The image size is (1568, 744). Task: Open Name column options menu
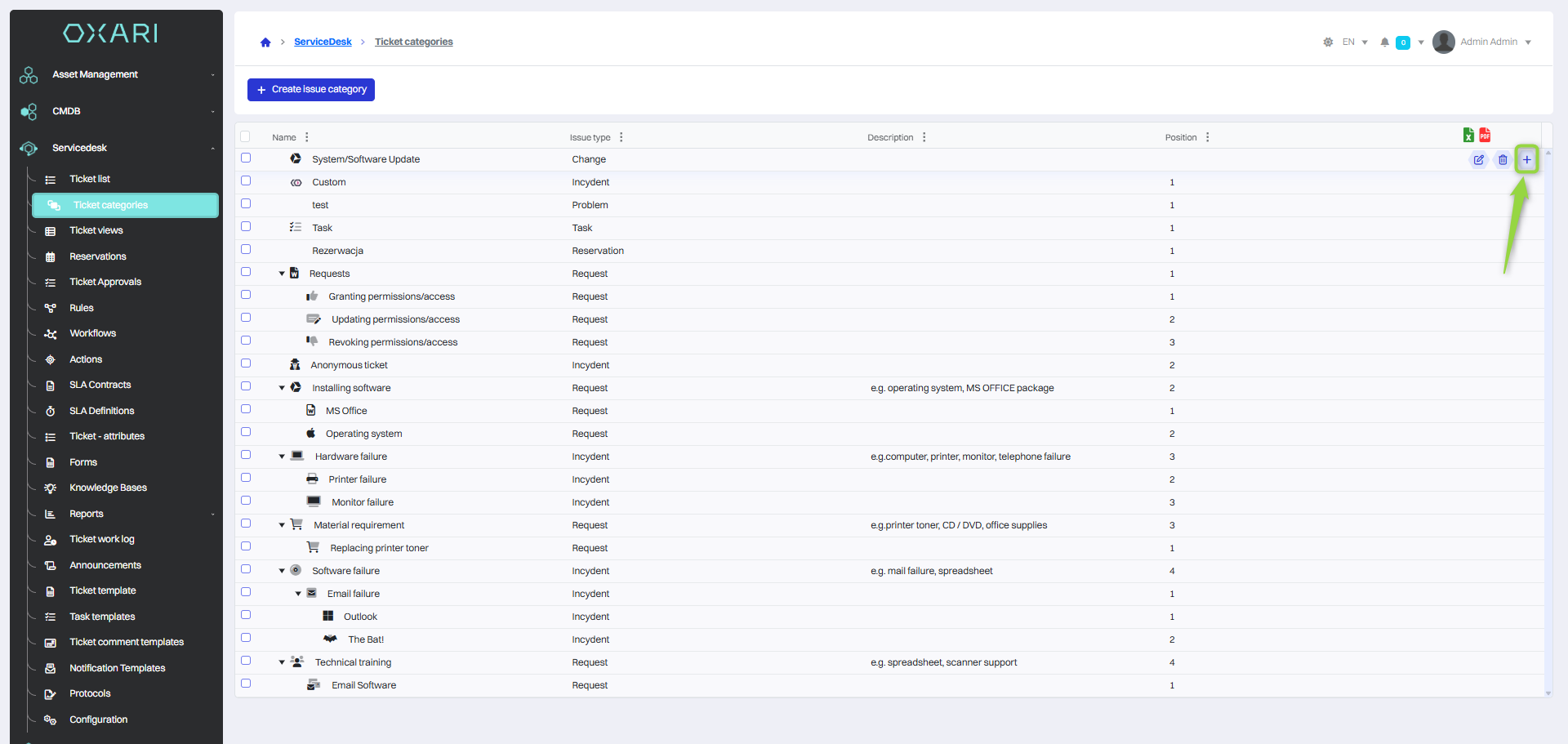pos(307,137)
